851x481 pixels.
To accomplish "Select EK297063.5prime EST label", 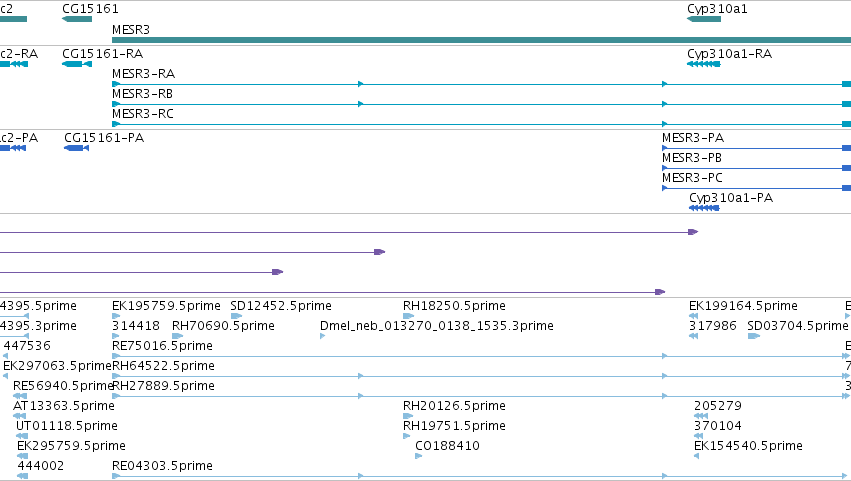I will point(58,366).
